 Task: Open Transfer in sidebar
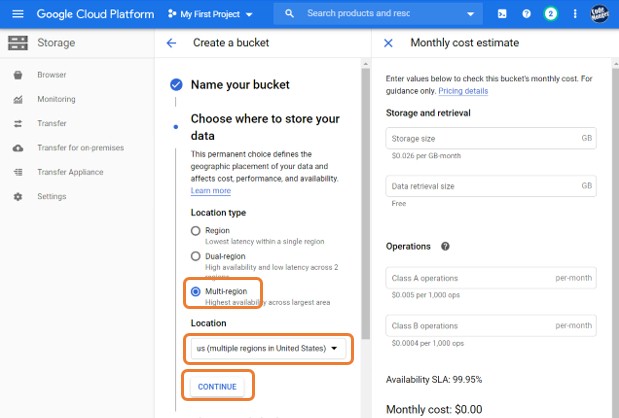pyautogui.click(x=52, y=123)
